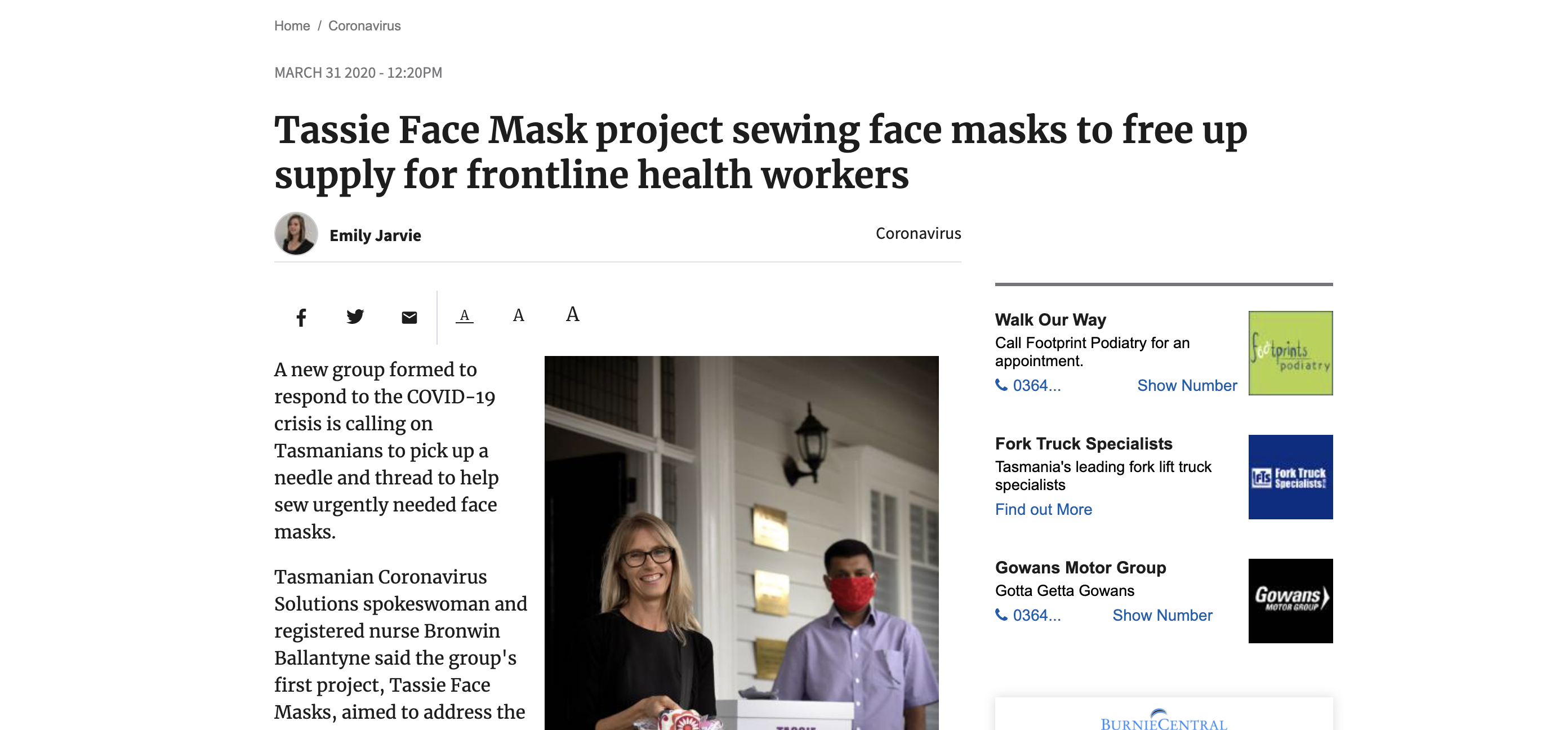Viewport: 1568px width, 730px height.
Task: Click Find out More for Fork Truck
Action: click(1043, 510)
